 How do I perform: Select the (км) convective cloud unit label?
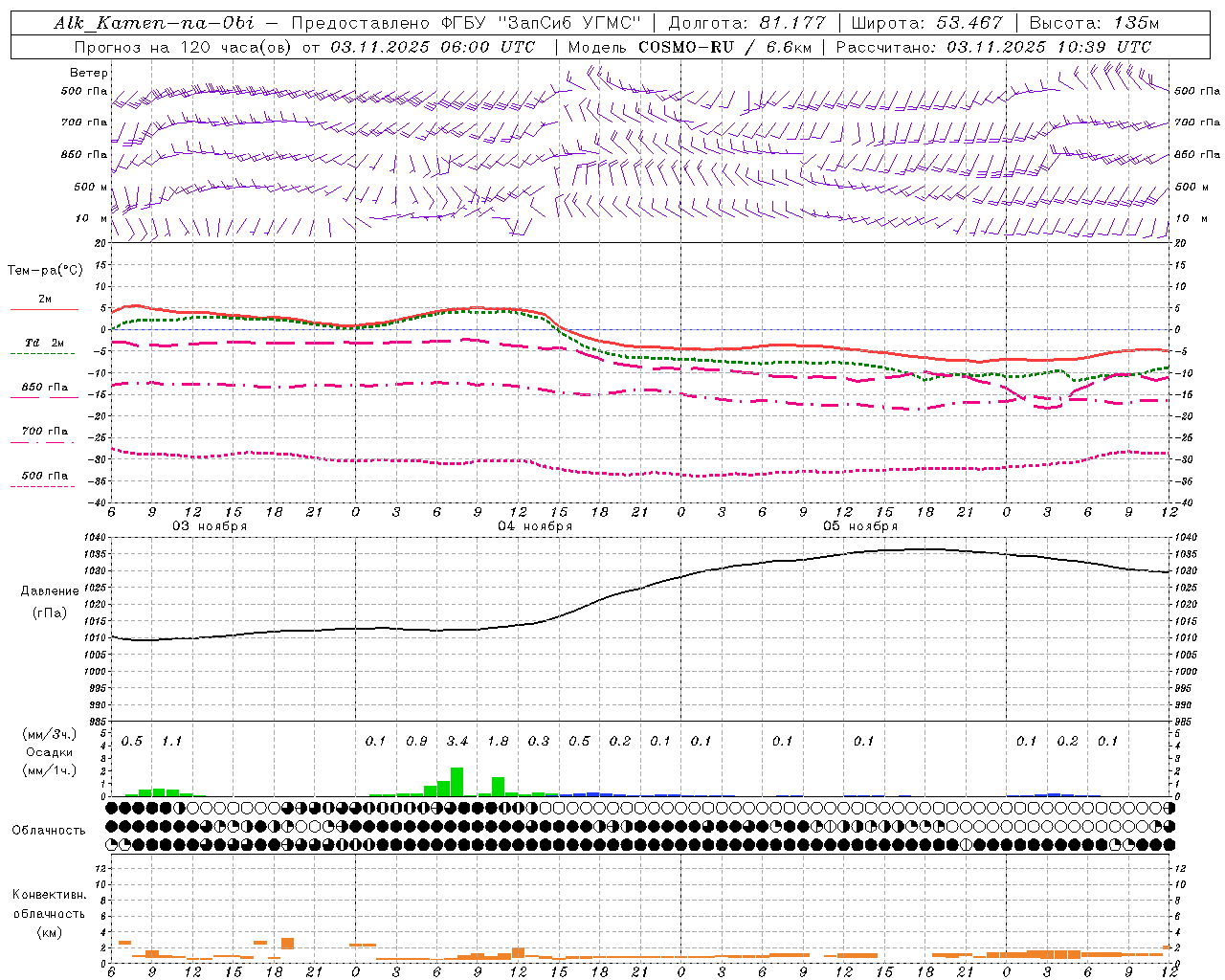pyautogui.click(x=50, y=932)
